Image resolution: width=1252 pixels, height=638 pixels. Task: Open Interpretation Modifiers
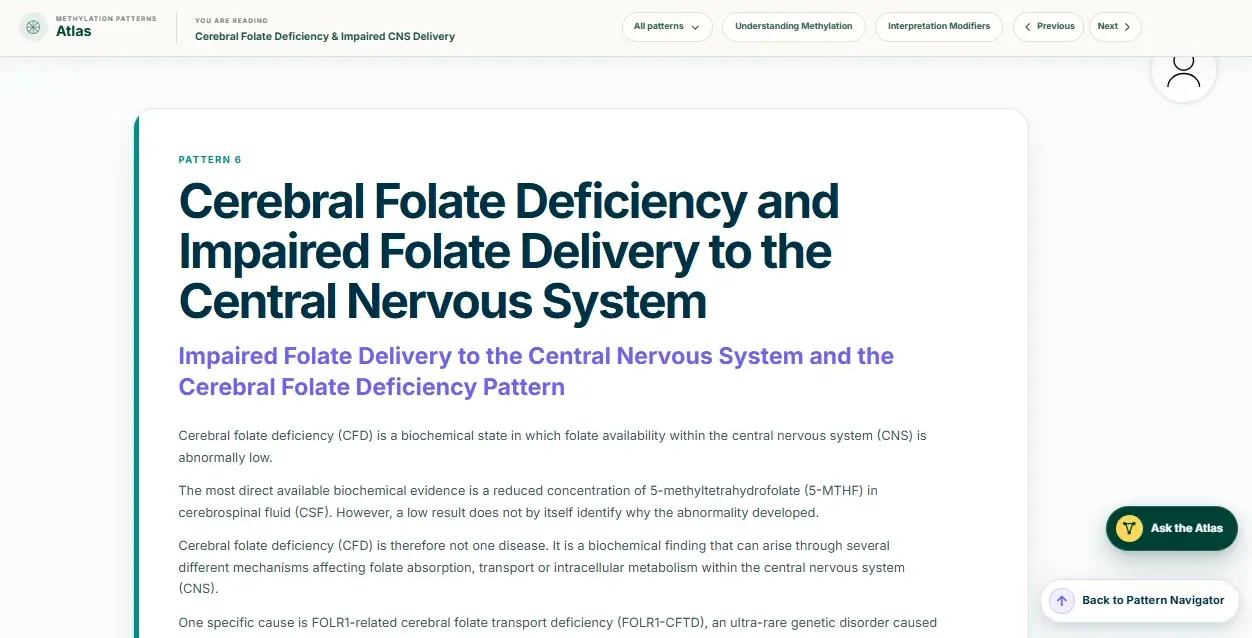[939, 27]
